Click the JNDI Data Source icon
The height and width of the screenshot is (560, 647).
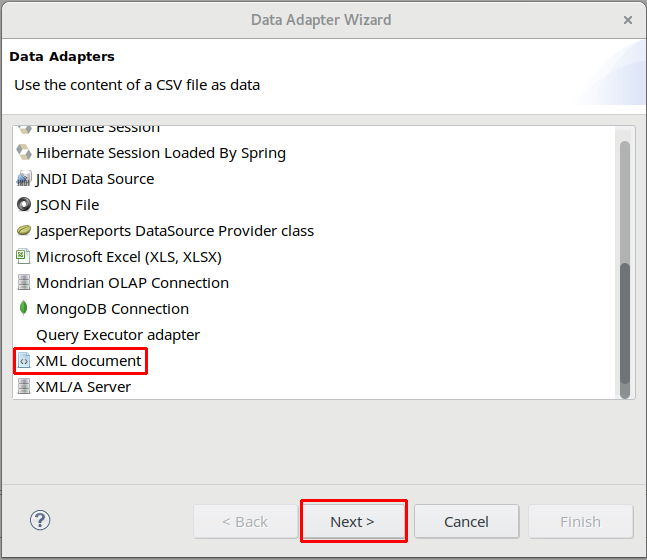(x=24, y=179)
